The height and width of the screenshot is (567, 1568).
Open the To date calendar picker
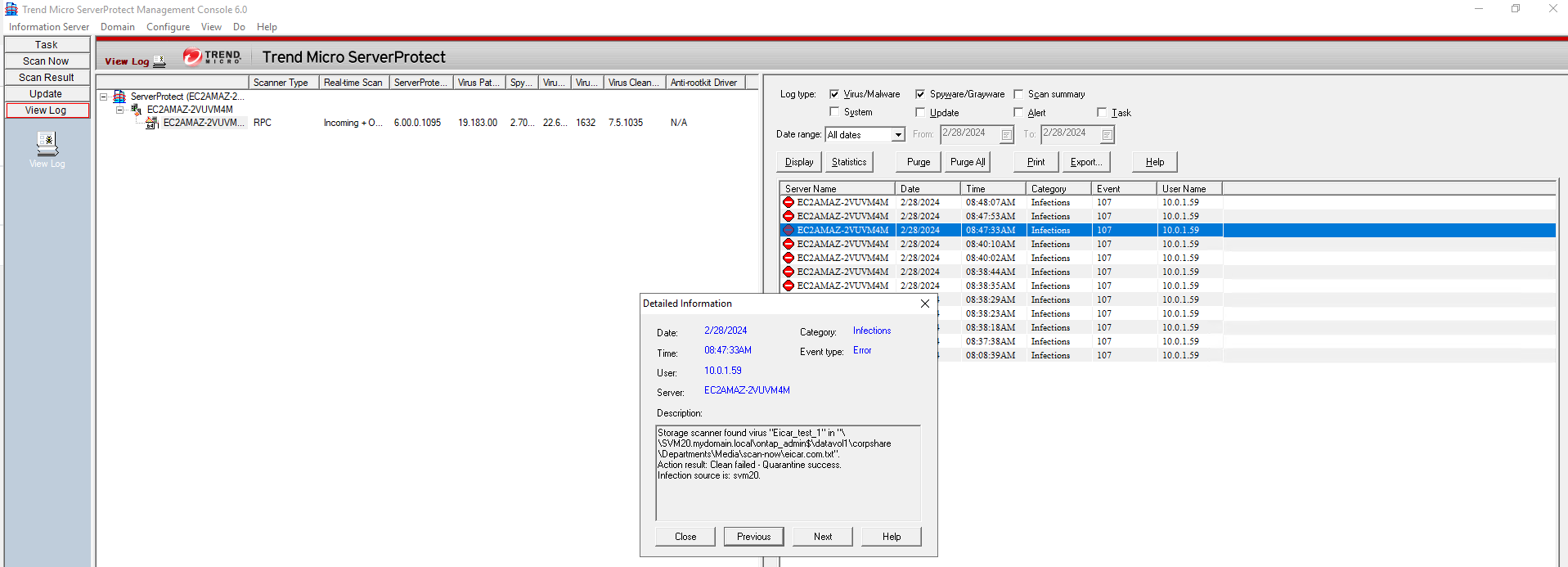click(x=1107, y=135)
